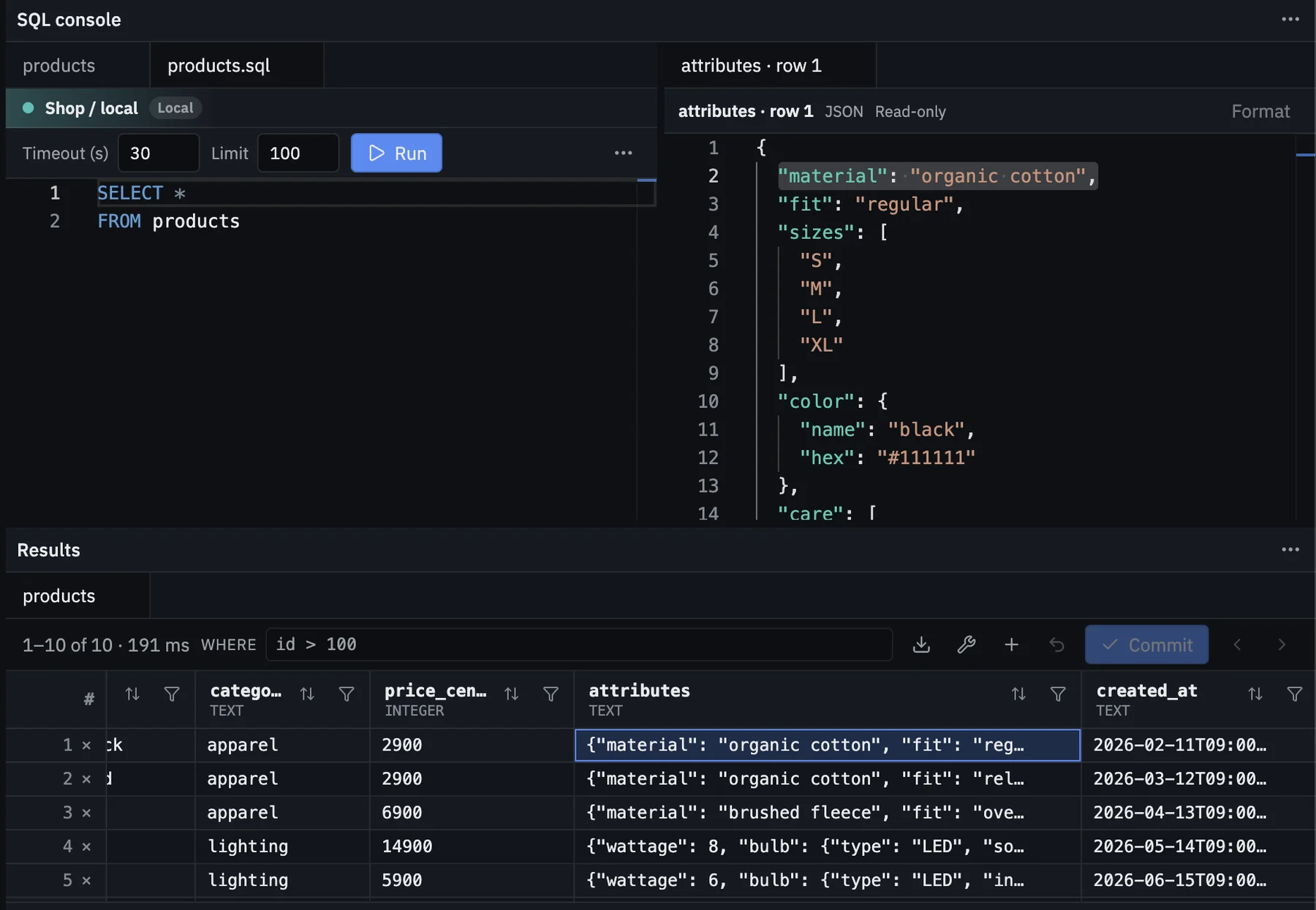Click Format in the JSON viewer

pyautogui.click(x=1260, y=111)
